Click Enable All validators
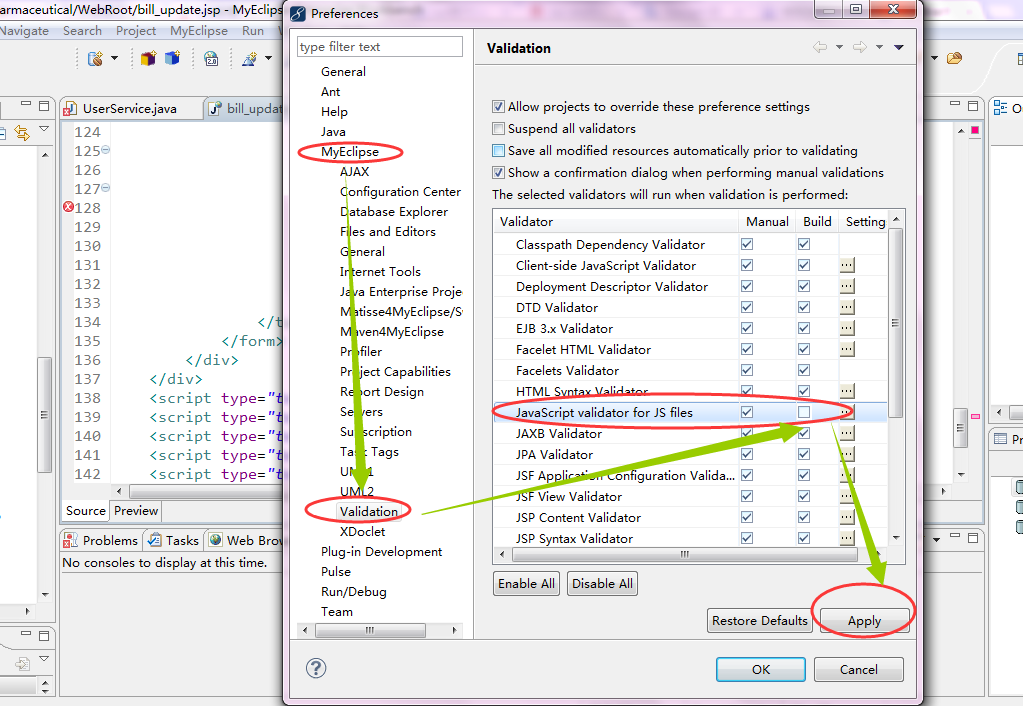This screenshot has width=1023, height=706. pos(527,583)
